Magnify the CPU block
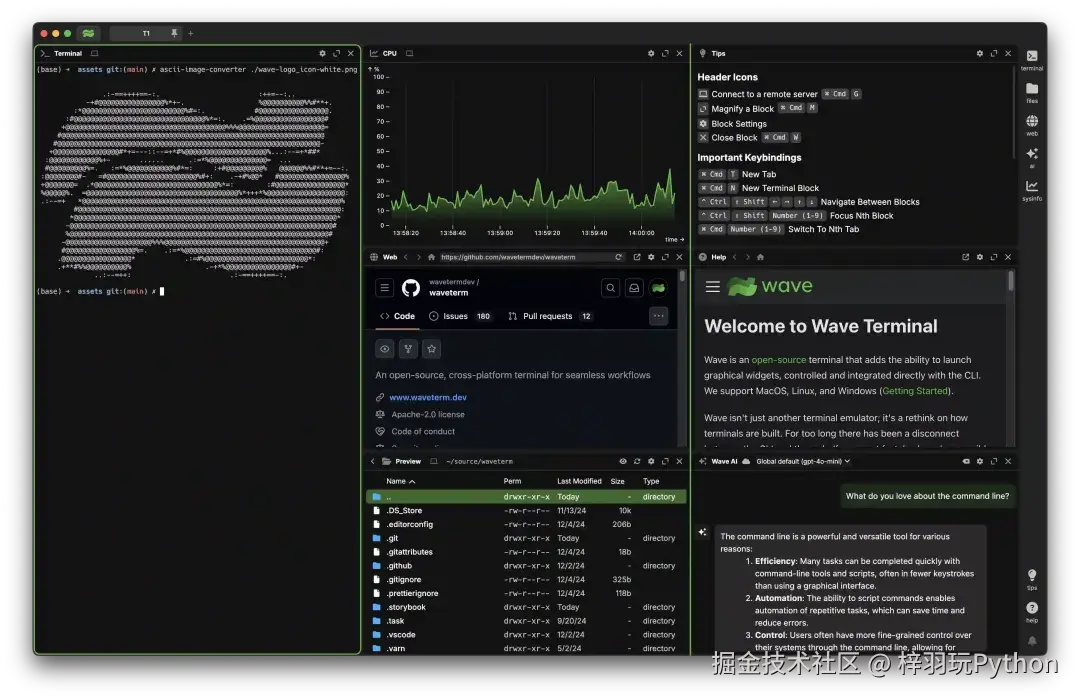Image resolution: width=1080 pixels, height=699 pixels. (x=665, y=53)
